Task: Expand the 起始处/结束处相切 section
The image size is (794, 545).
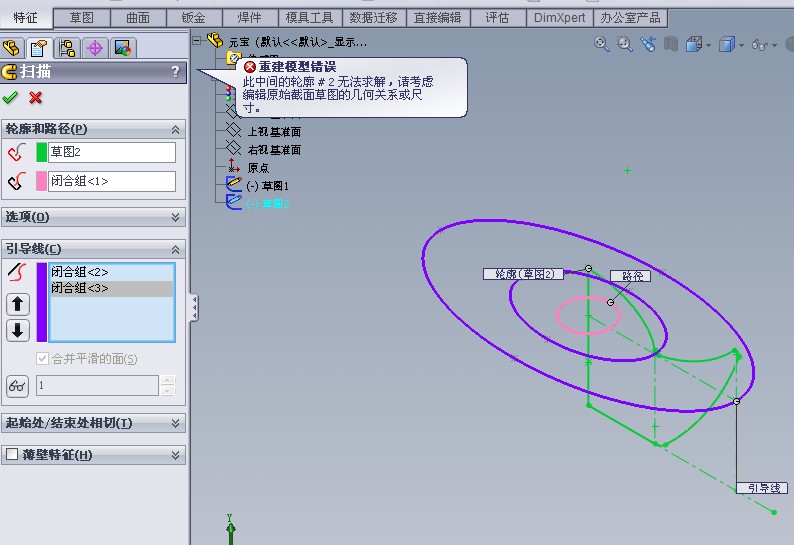Action: 175,423
